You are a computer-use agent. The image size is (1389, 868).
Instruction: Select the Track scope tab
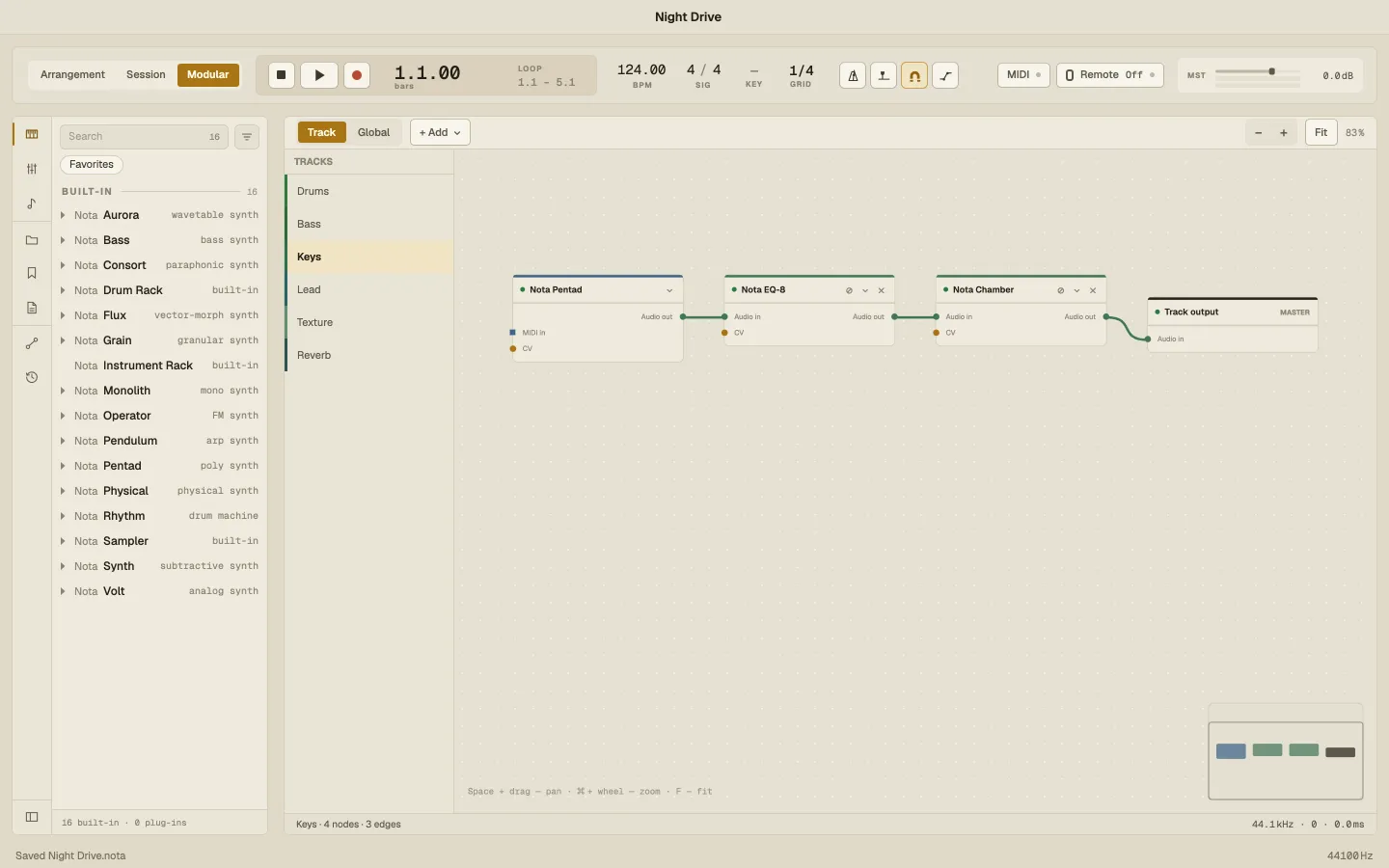321,133
